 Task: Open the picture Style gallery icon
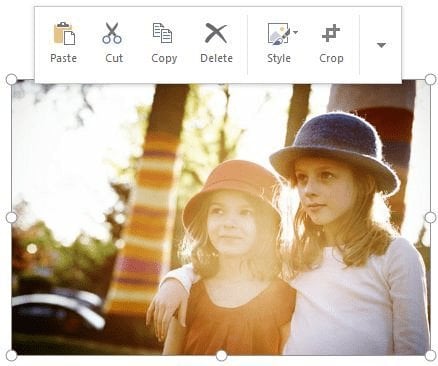coord(278,34)
